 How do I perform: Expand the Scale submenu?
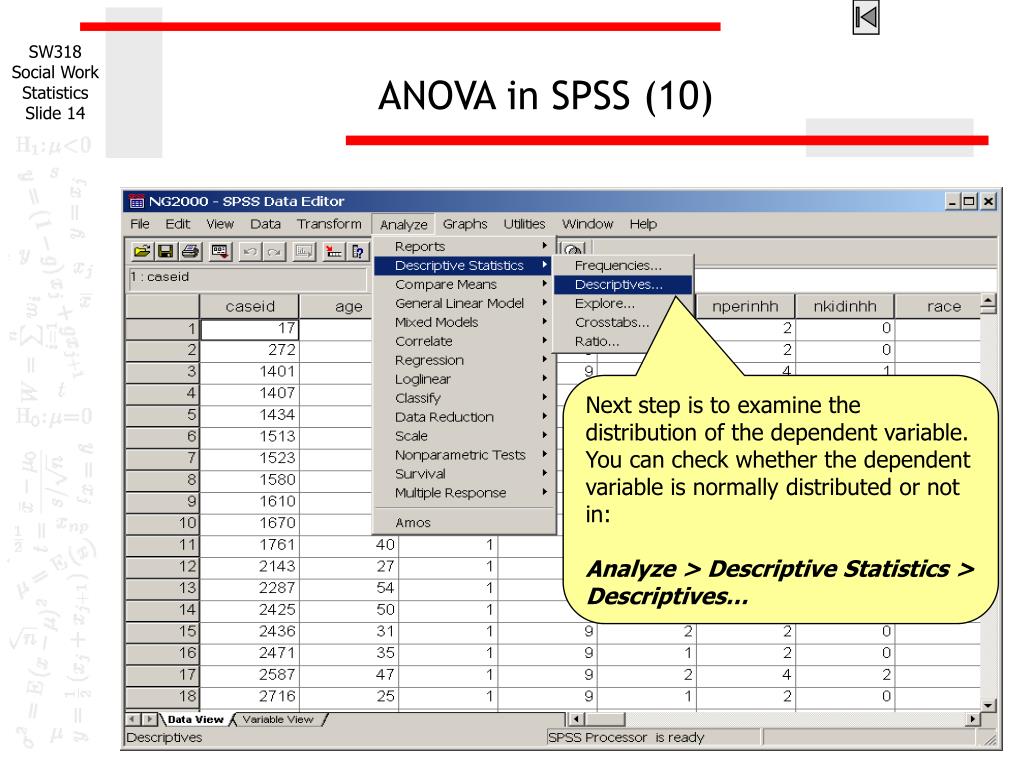click(x=464, y=436)
